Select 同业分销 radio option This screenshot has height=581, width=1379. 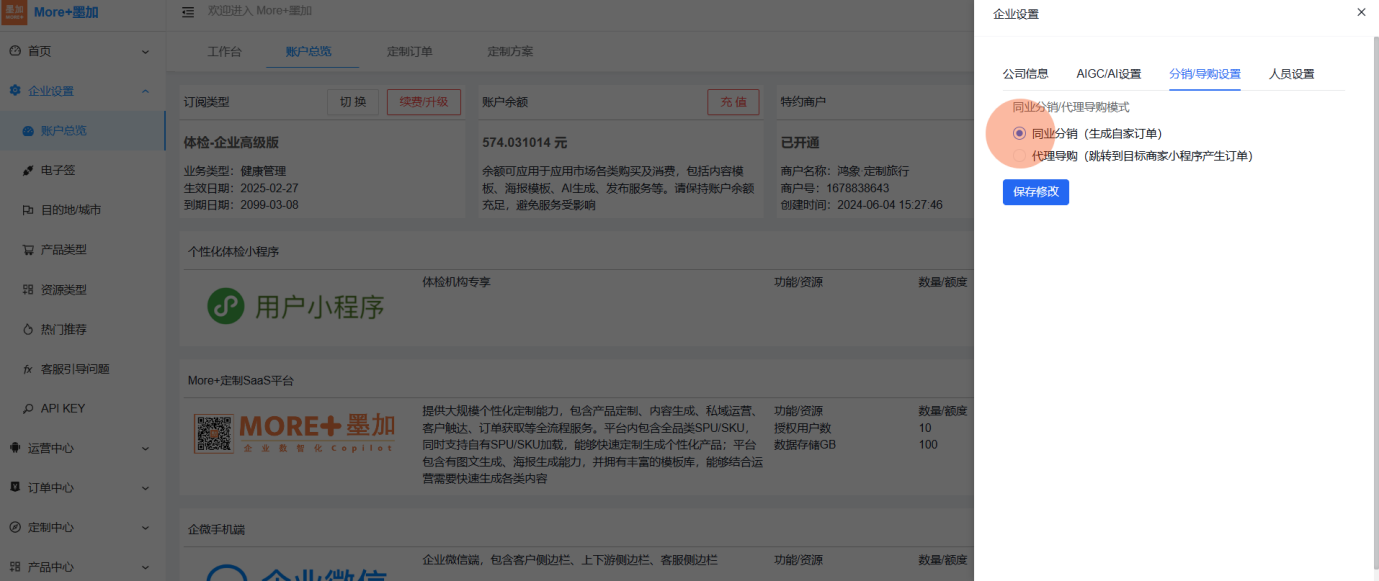[1019, 133]
